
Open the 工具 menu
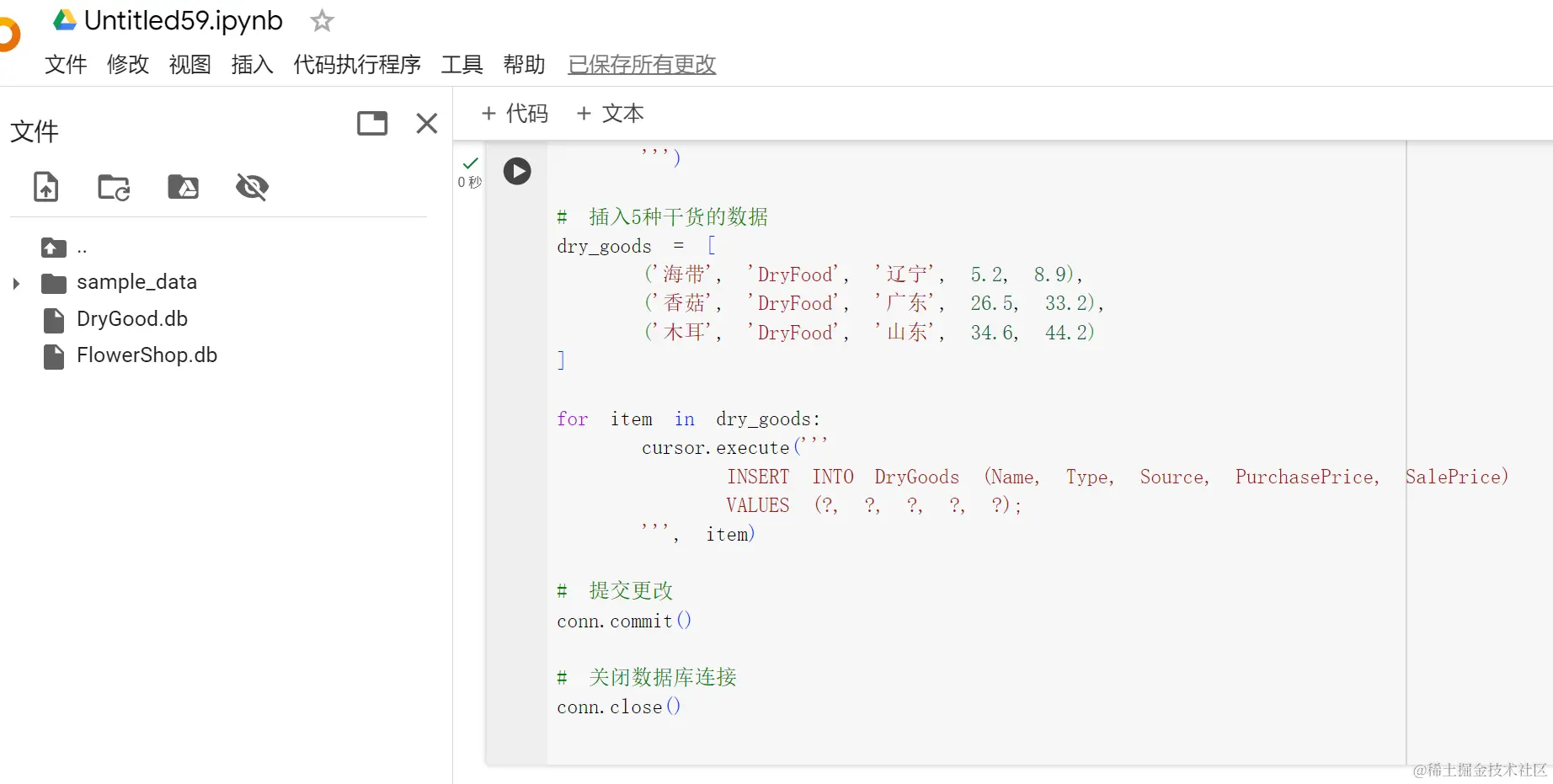point(462,64)
